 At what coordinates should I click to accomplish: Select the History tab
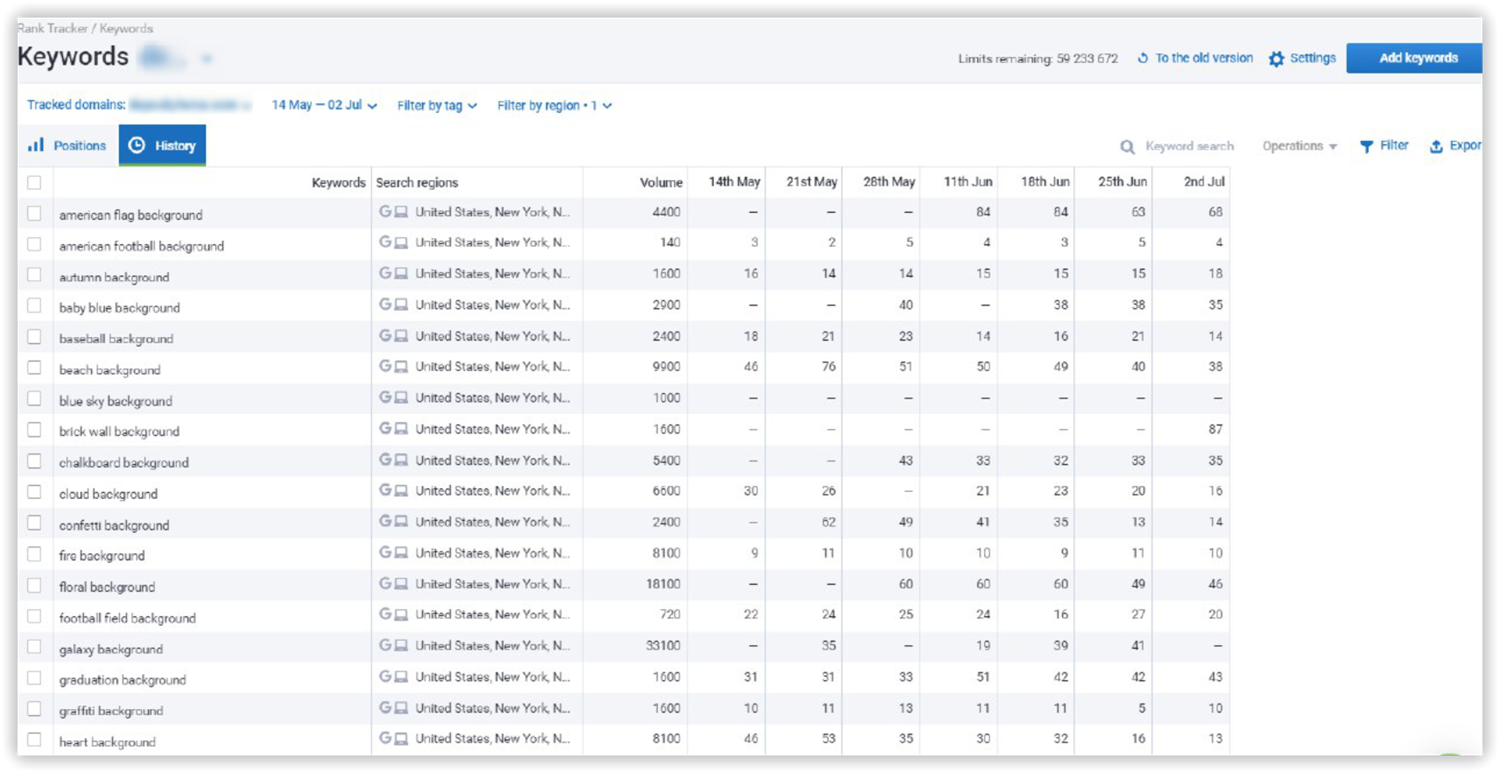point(162,145)
